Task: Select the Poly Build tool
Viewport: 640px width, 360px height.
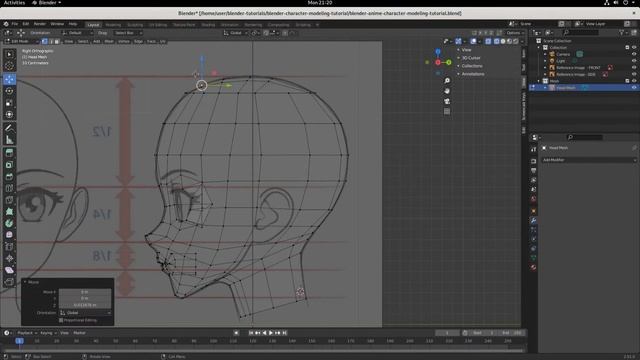Action: [9, 211]
